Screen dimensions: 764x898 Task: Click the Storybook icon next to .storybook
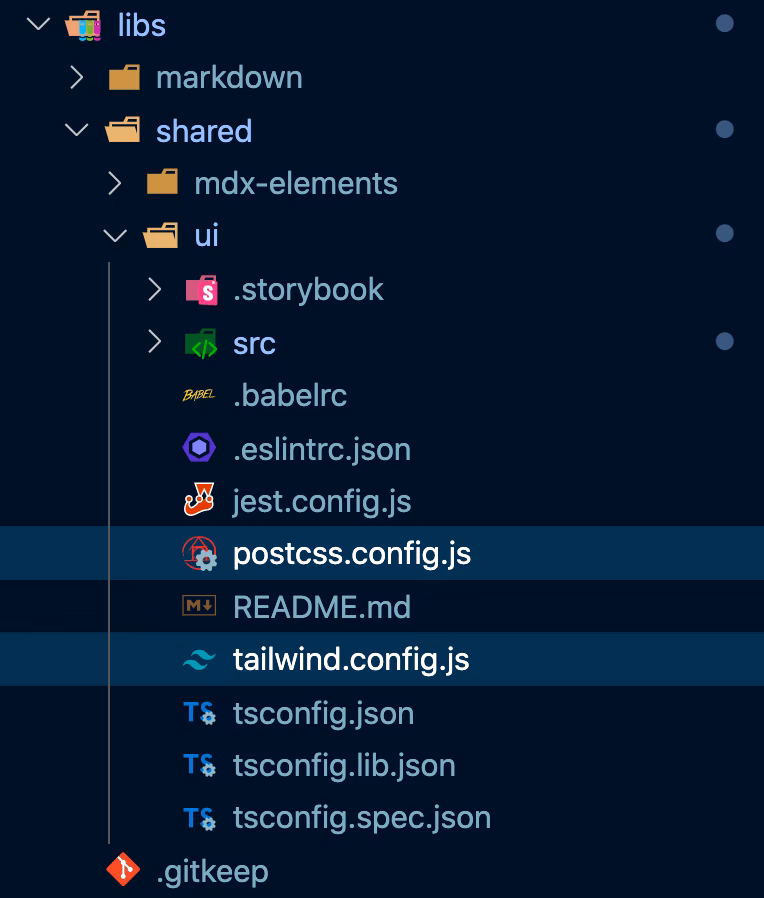click(201, 290)
